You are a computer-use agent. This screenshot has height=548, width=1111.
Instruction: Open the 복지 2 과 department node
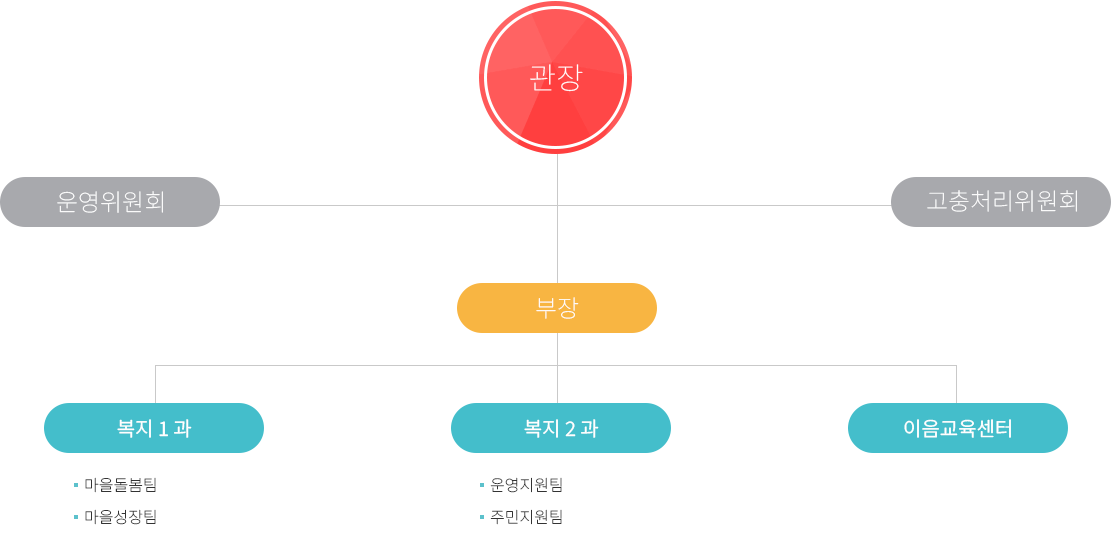click(560, 428)
